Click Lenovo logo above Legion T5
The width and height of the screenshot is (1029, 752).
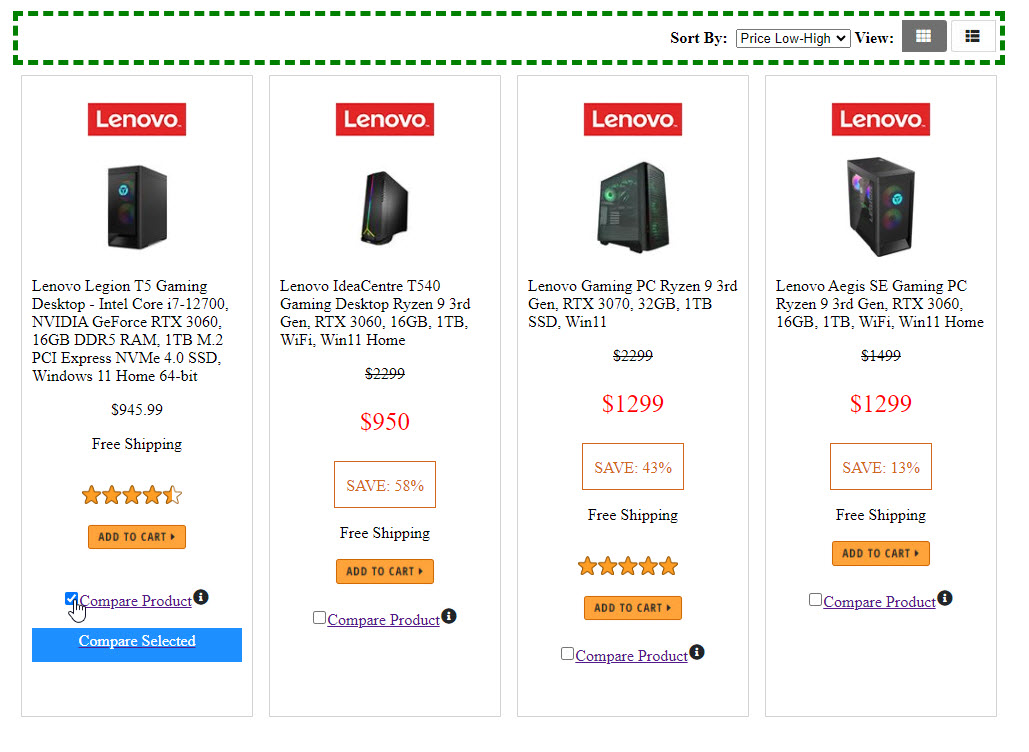pos(137,119)
